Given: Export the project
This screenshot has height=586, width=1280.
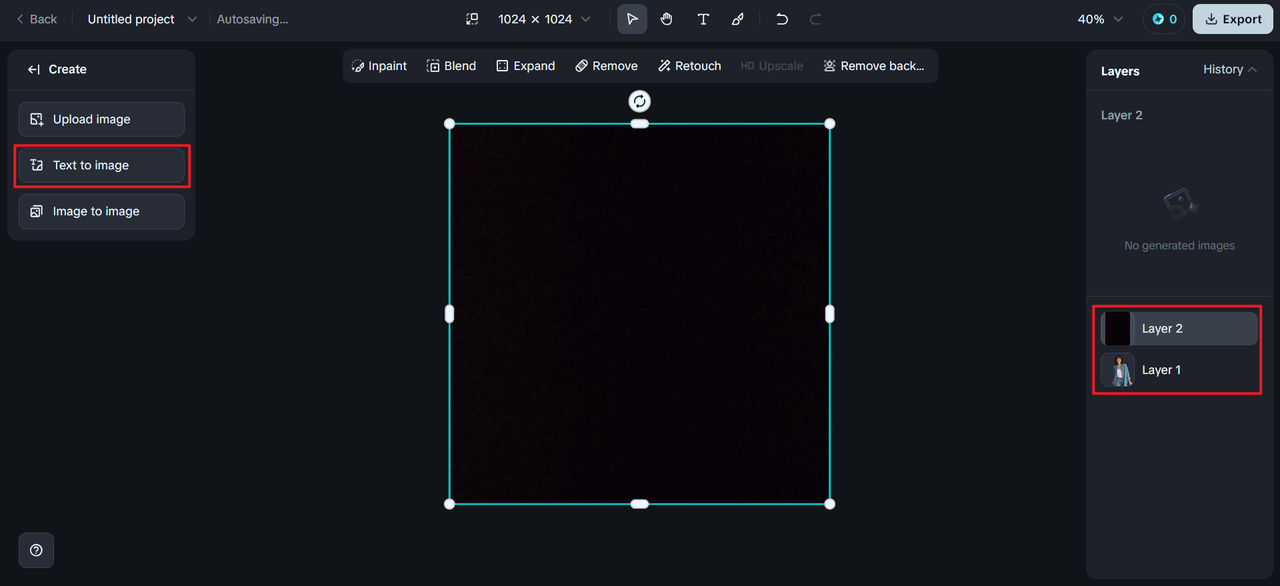Looking at the screenshot, I should [1233, 19].
